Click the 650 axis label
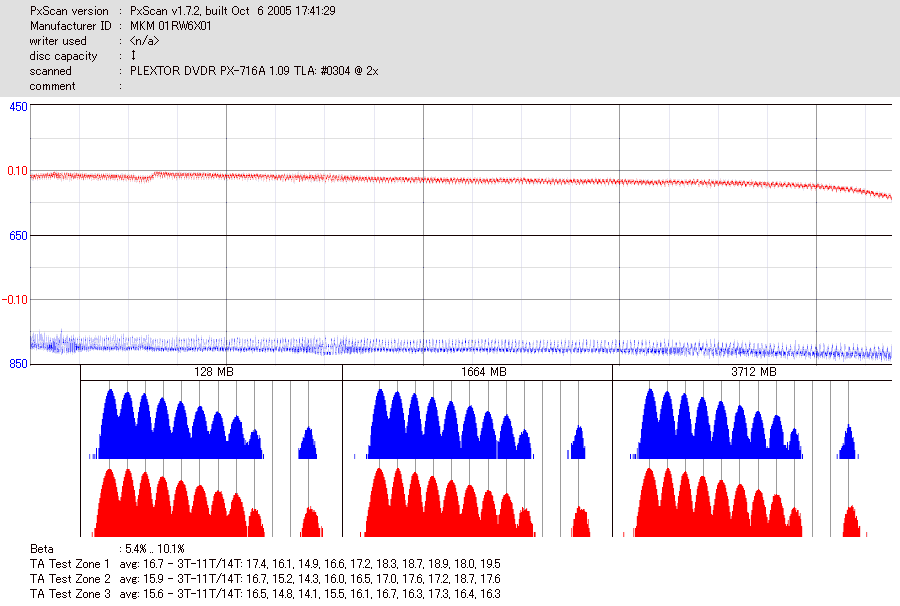 coord(18,236)
